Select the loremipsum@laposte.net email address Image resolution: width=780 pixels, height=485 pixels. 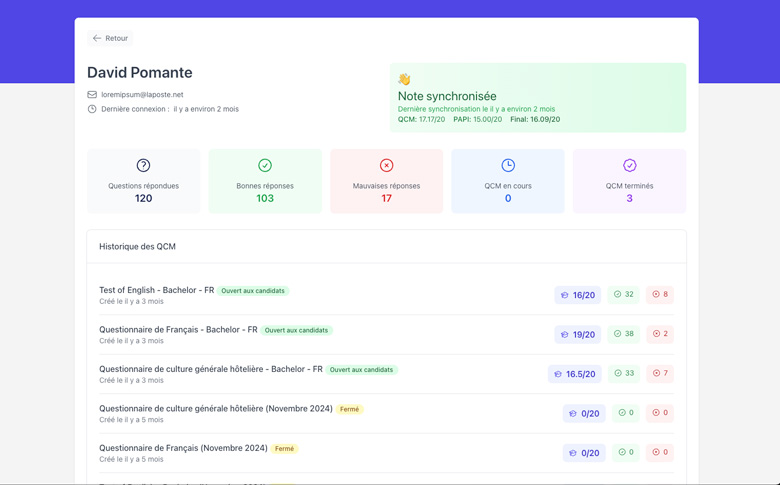142,95
